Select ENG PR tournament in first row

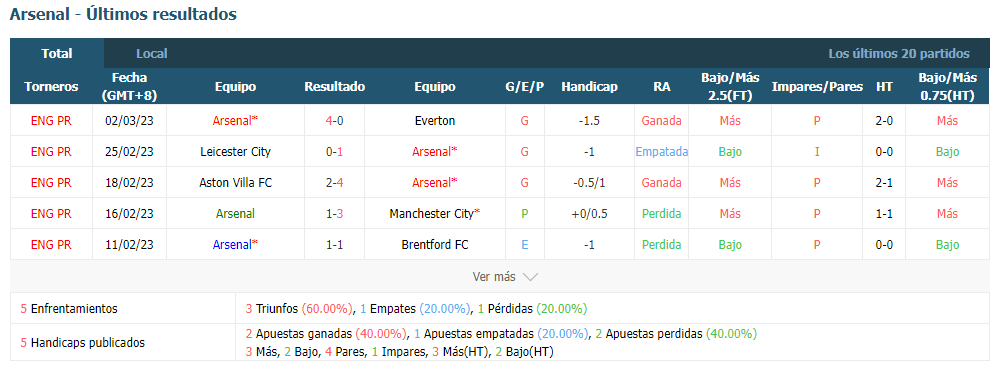(x=51, y=121)
